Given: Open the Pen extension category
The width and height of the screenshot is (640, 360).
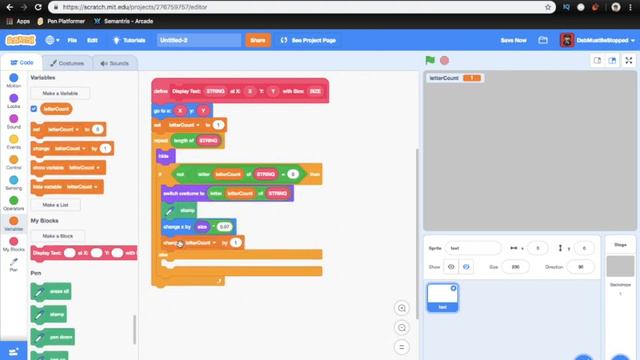Looking at the screenshot, I should (x=13, y=264).
